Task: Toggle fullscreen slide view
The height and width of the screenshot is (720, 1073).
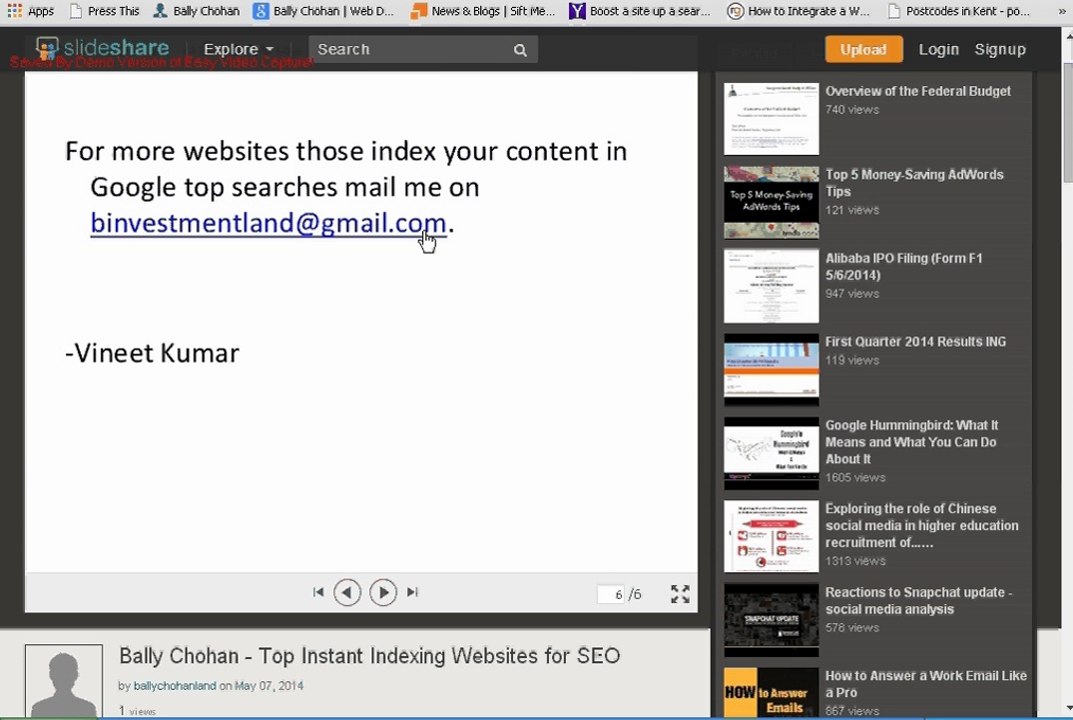Action: coord(680,594)
